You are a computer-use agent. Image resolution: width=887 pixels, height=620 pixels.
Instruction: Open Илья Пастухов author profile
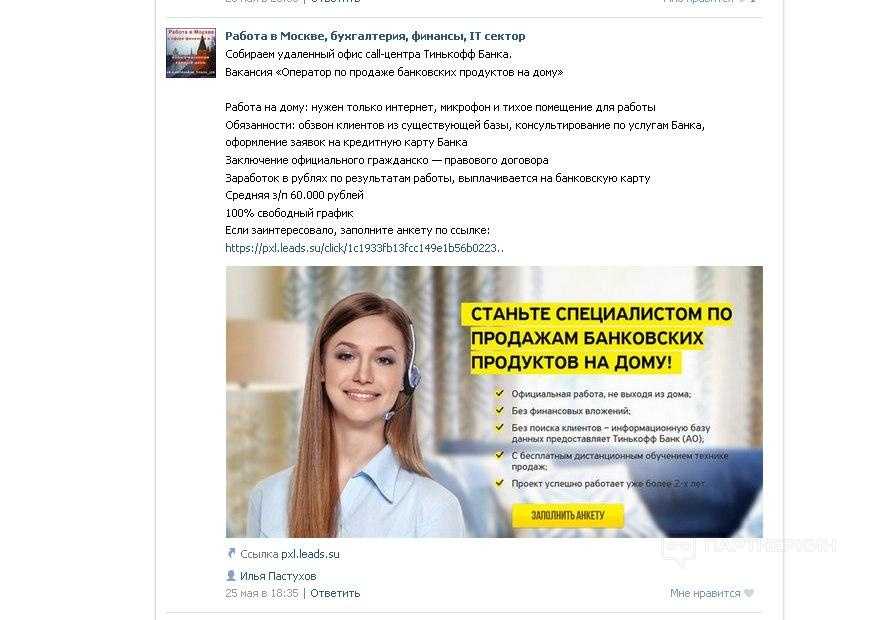(278, 576)
